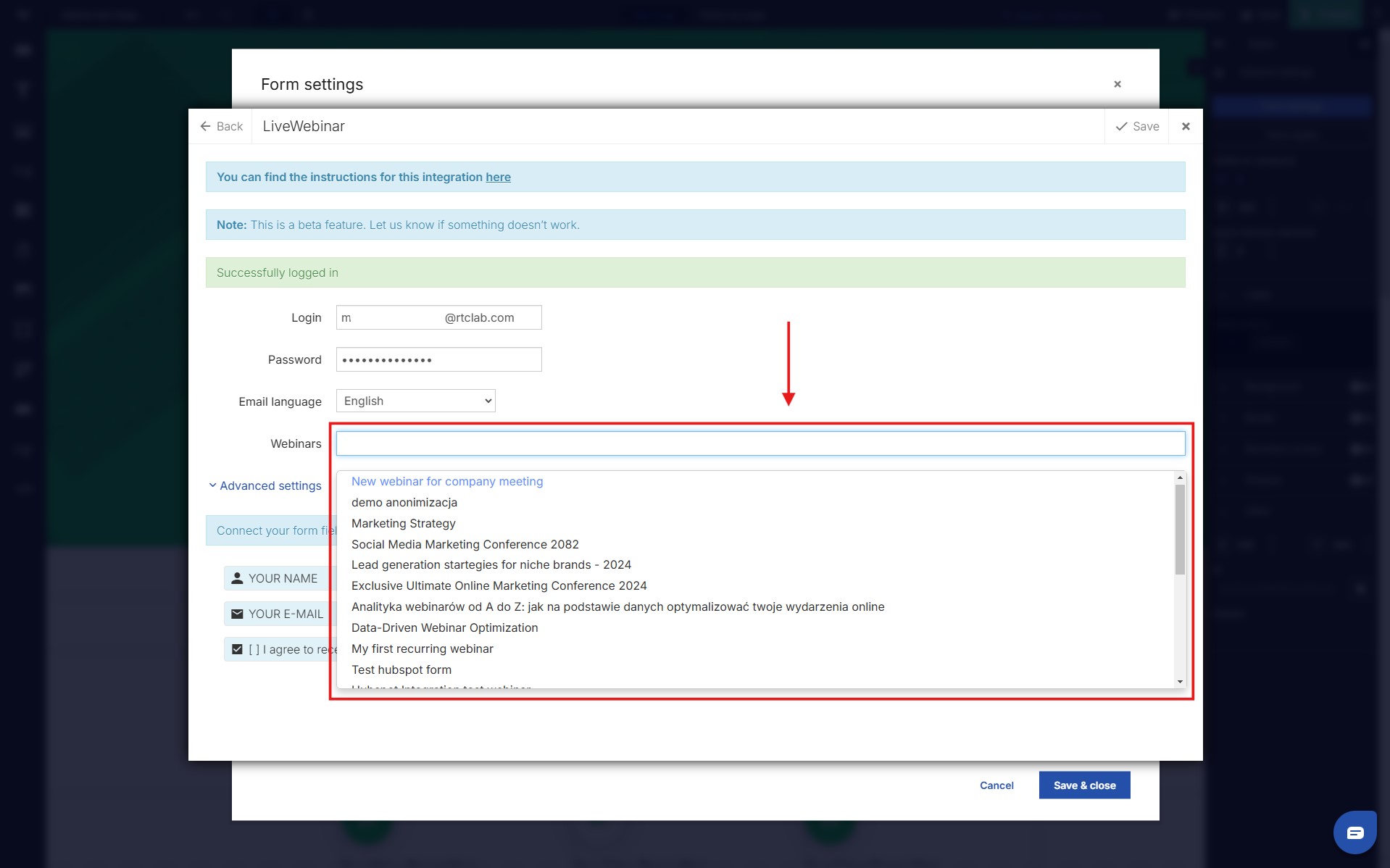The height and width of the screenshot is (868, 1390).
Task: Expand the Advanced settings section
Action: tap(265, 485)
